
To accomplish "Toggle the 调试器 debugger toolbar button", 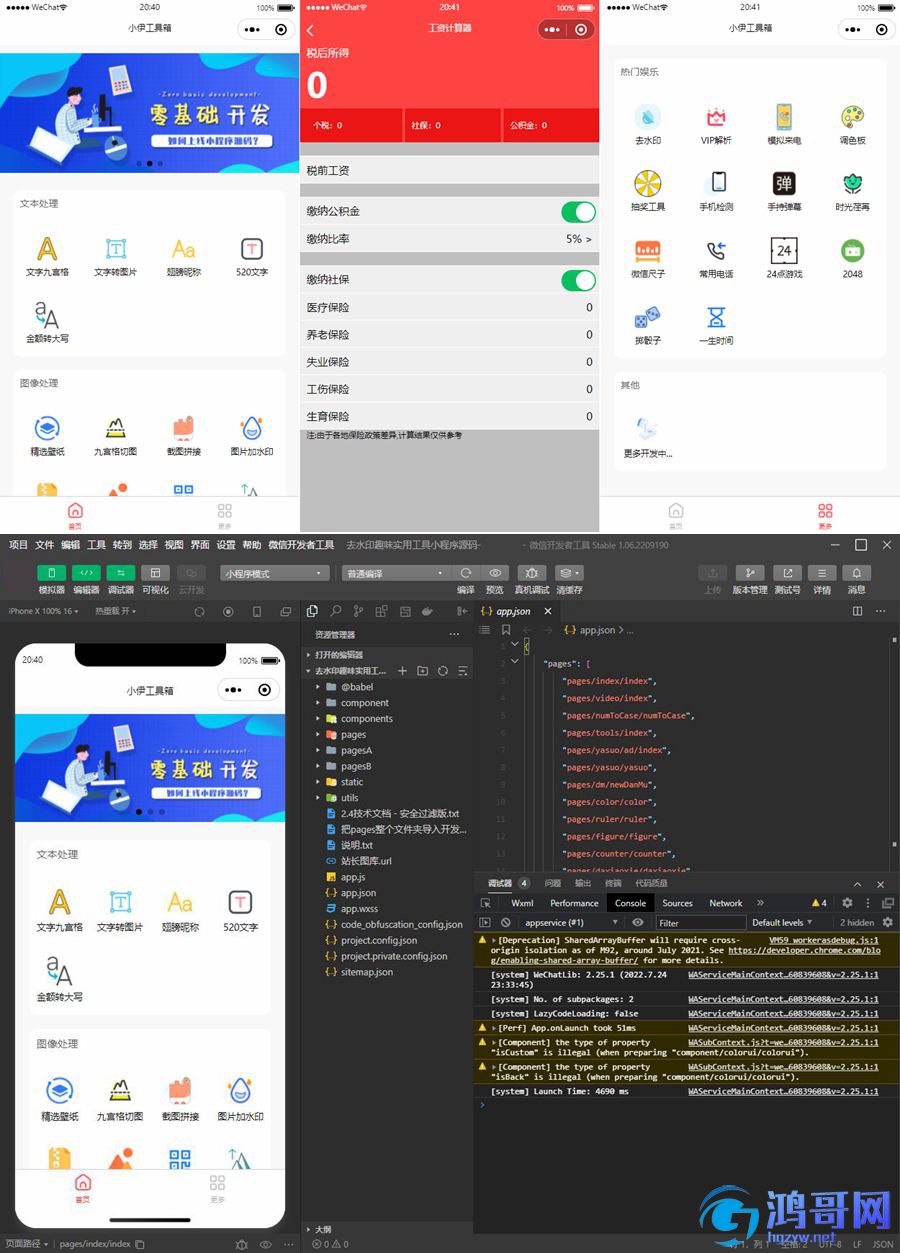I will point(120,573).
